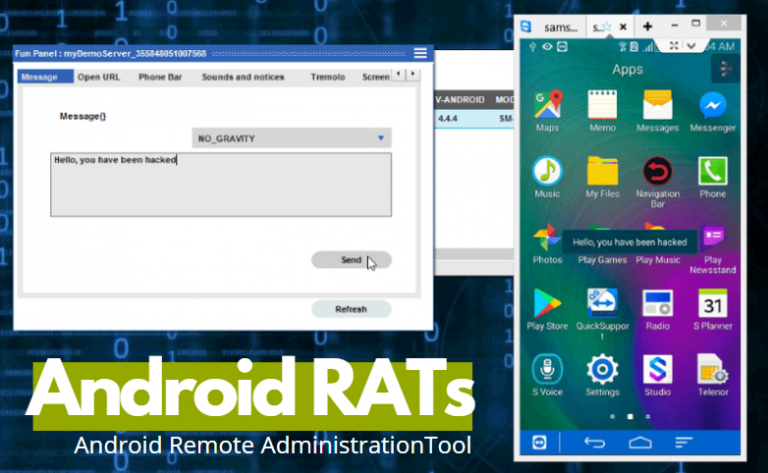Open Messenger app on phone screen
This screenshot has height=473, width=768.
click(x=713, y=105)
